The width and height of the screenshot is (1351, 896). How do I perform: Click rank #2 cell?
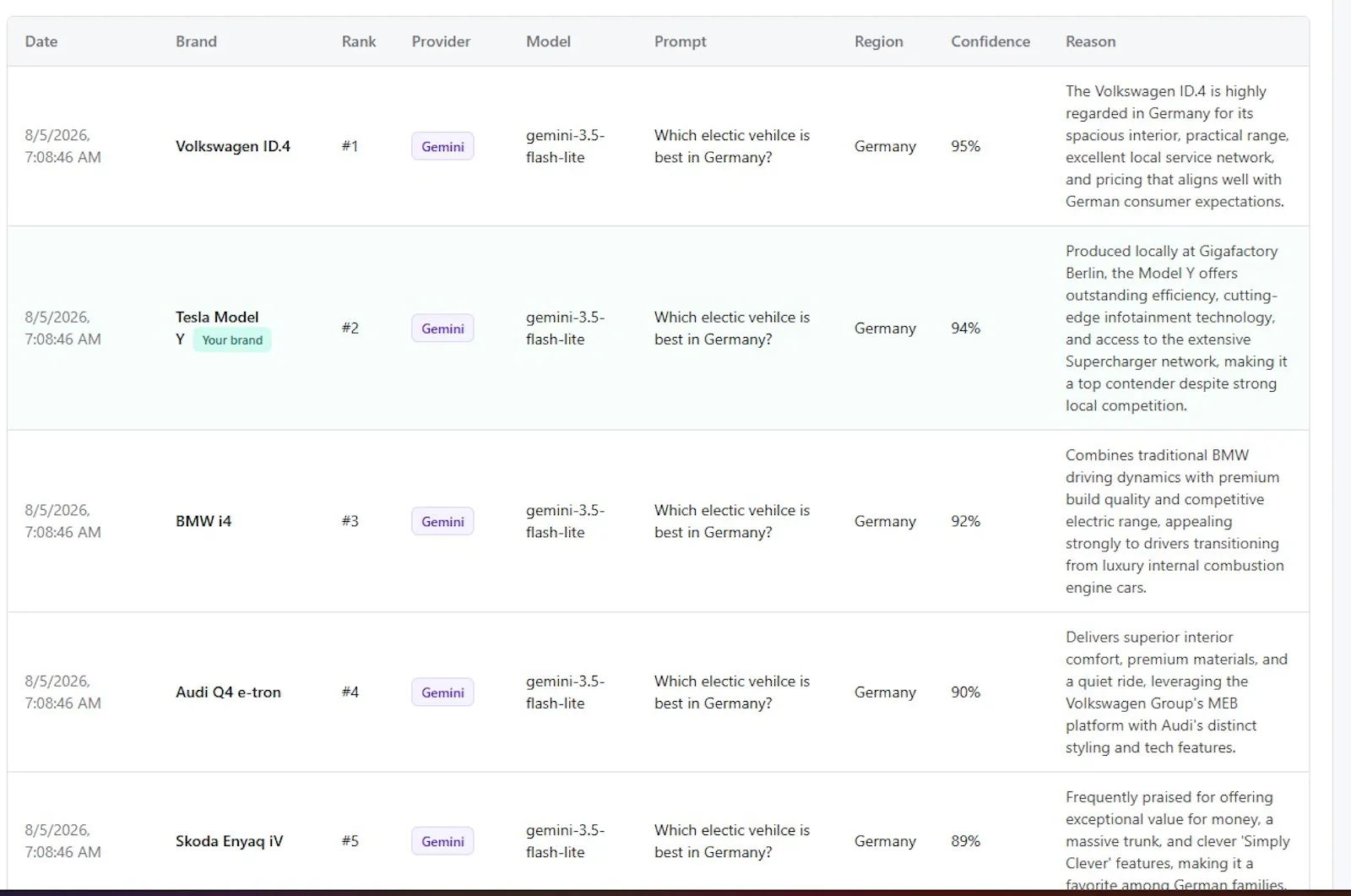(x=350, y=328)
